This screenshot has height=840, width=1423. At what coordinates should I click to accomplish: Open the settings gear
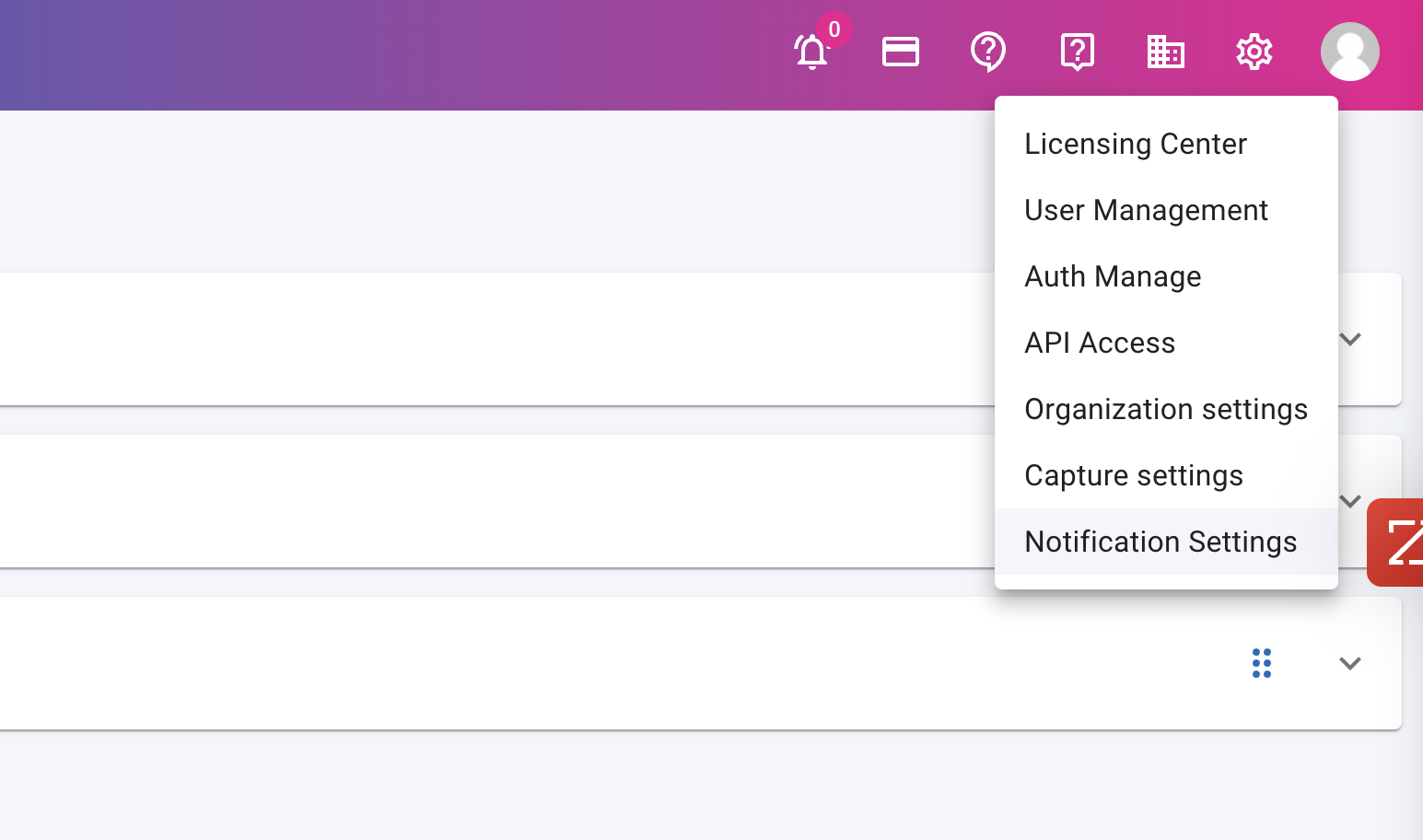1254,52
